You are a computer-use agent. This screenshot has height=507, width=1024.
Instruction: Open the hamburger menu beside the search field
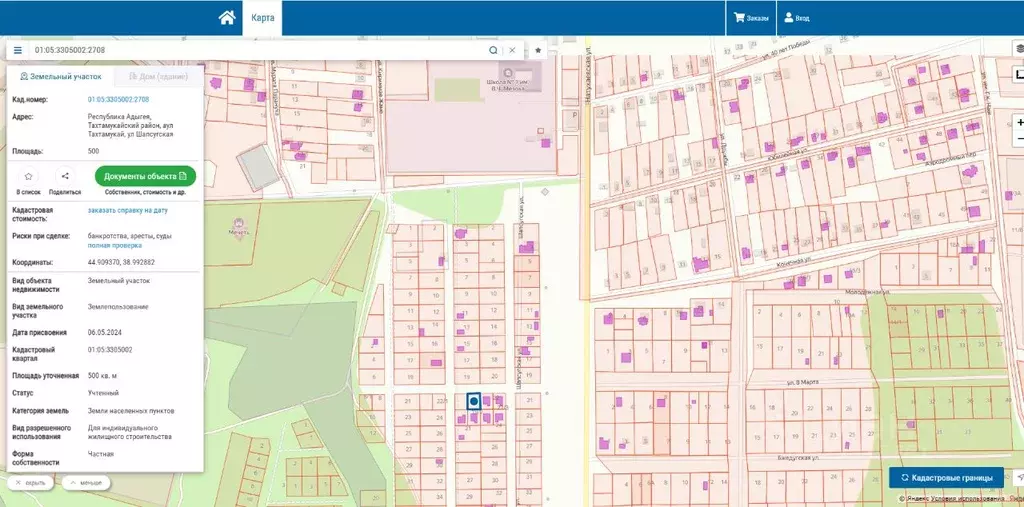point(17,50)
